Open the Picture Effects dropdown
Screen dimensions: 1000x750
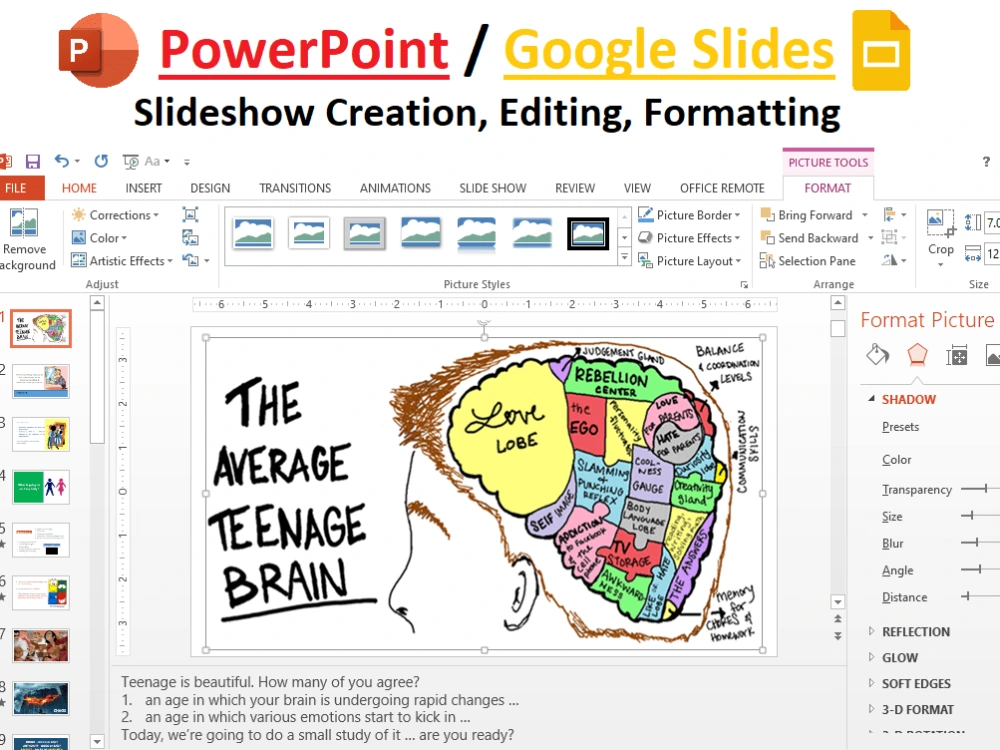point(689,238)
